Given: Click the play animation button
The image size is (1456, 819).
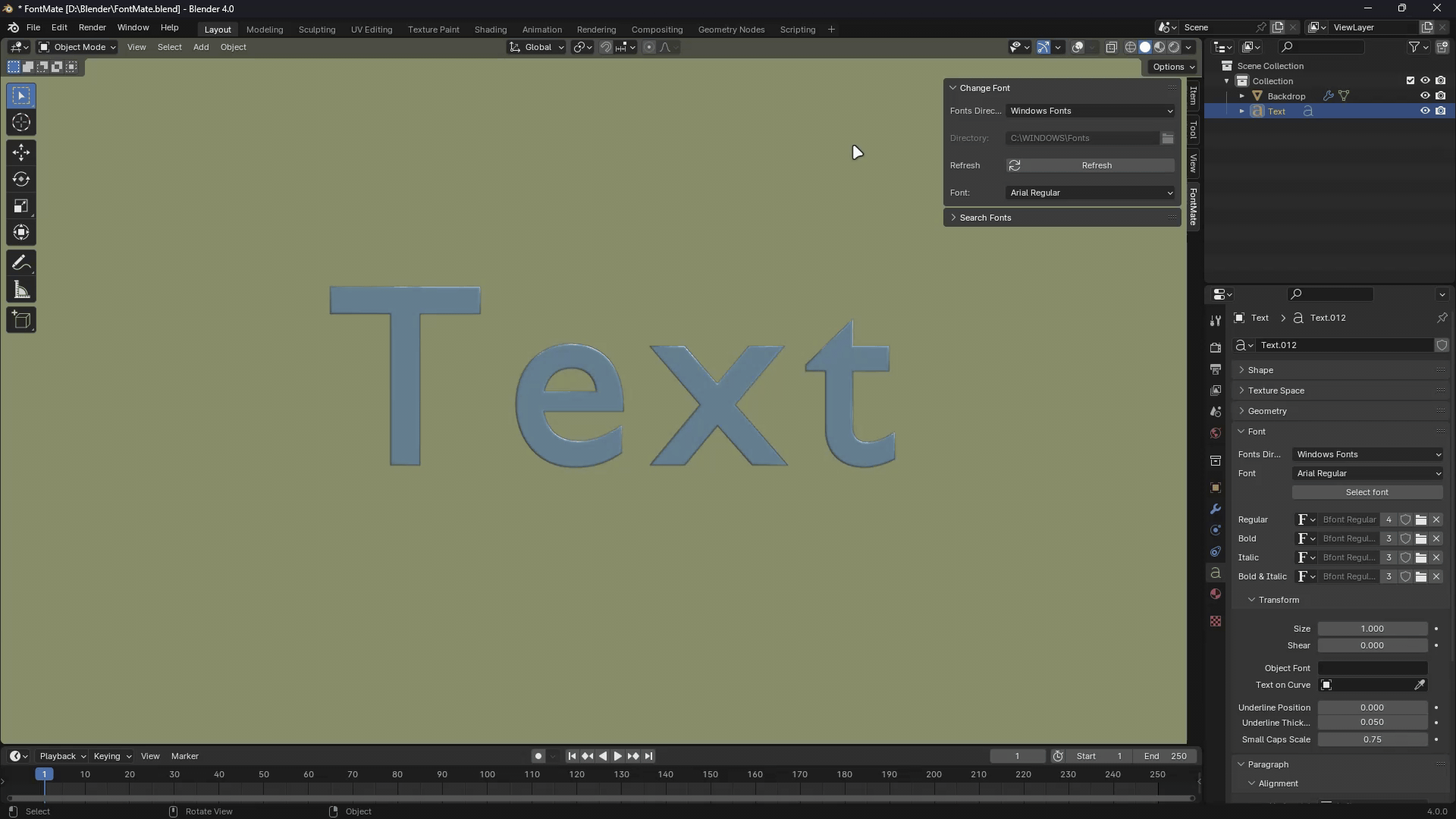Looking at the screenshot, I should click(617, 756).
